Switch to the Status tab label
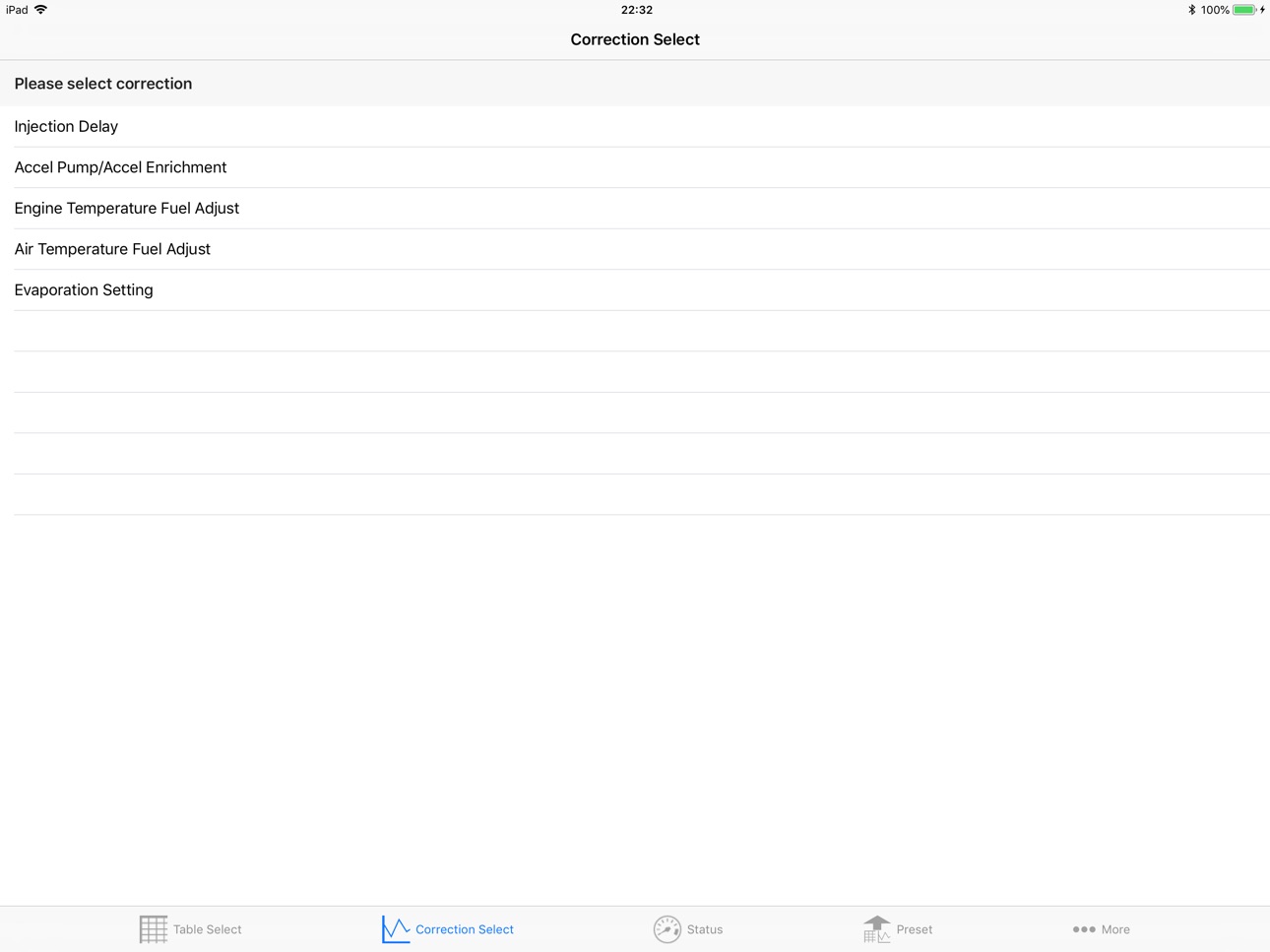The image size is (1270, 952). click(705, 929)
